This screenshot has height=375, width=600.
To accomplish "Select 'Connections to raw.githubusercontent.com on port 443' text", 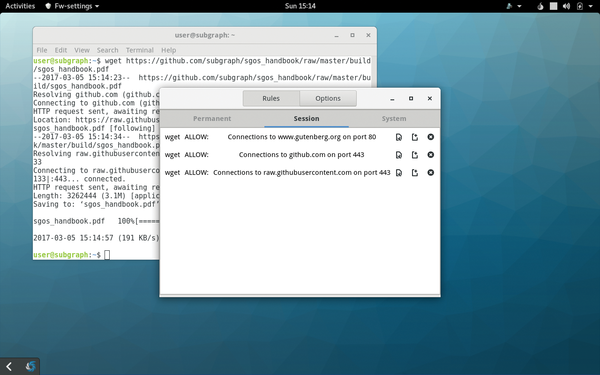I will (x=302, y=173).
